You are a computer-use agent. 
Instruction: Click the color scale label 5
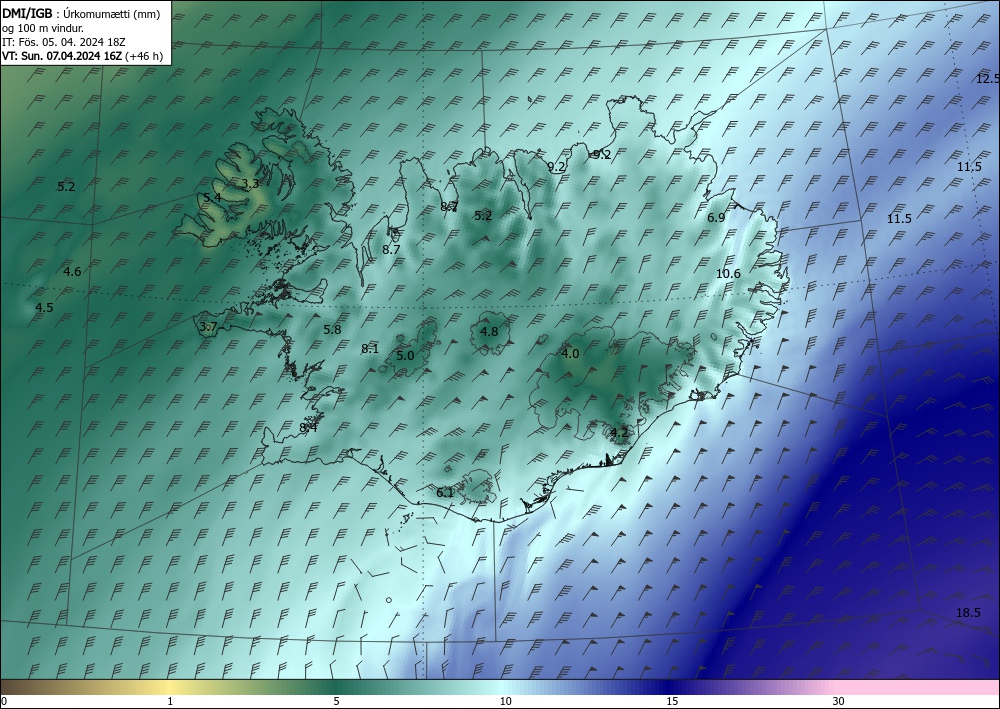tap(336, 701)
